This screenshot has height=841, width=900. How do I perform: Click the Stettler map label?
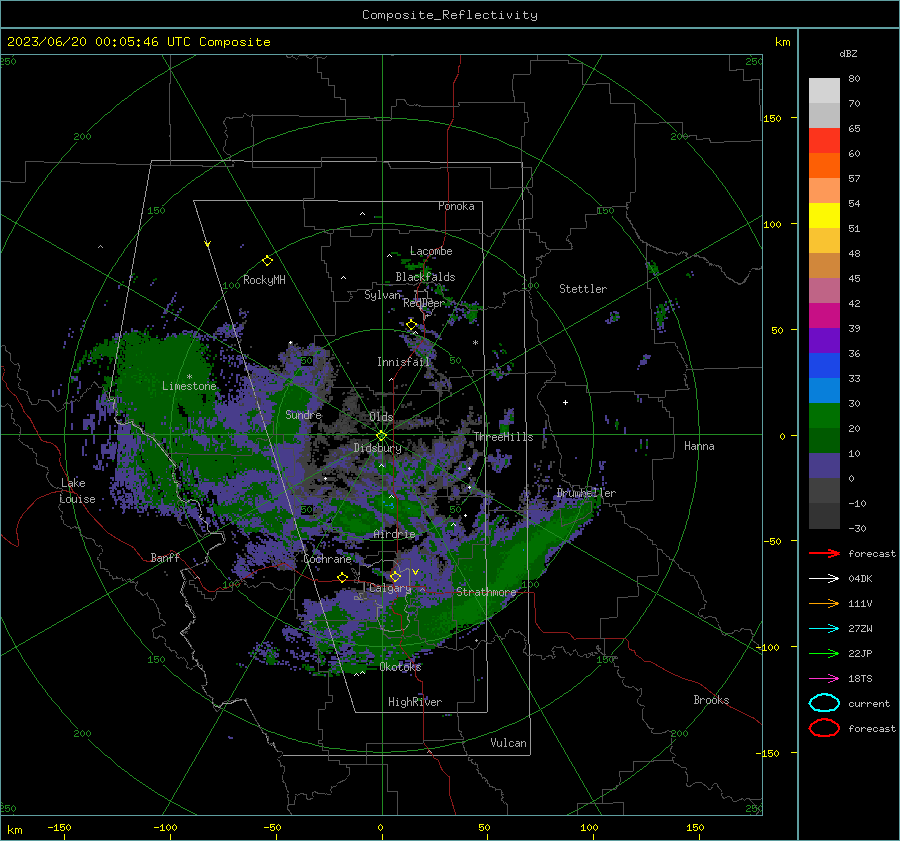[583, 289]
